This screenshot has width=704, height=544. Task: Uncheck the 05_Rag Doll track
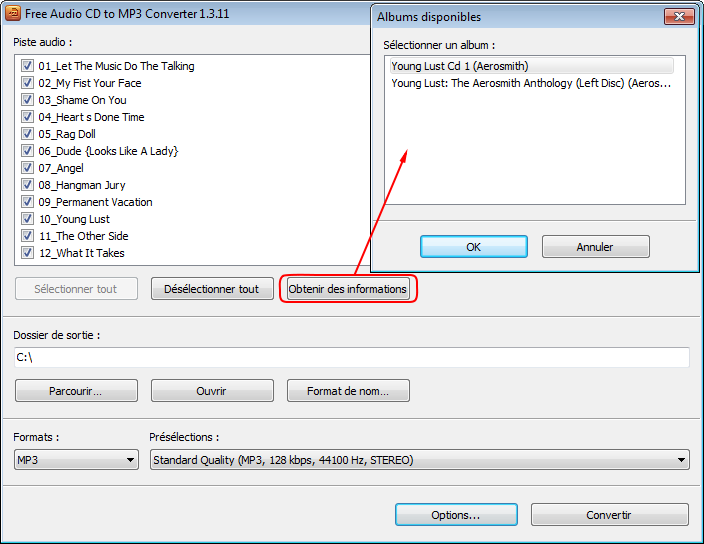pos(27,134)
